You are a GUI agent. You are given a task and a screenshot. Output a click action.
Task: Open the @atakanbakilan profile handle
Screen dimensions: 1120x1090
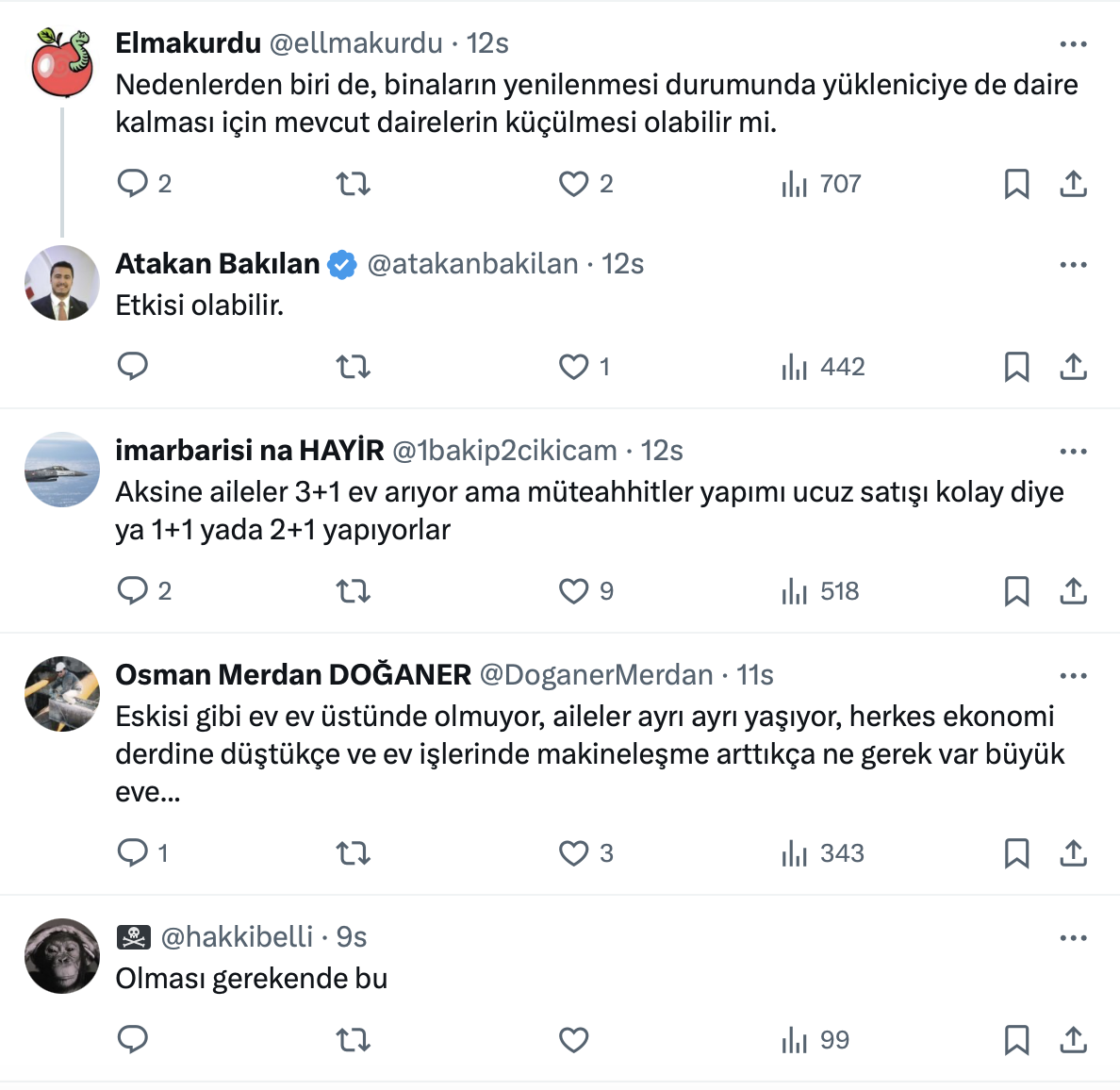point(472,264)
